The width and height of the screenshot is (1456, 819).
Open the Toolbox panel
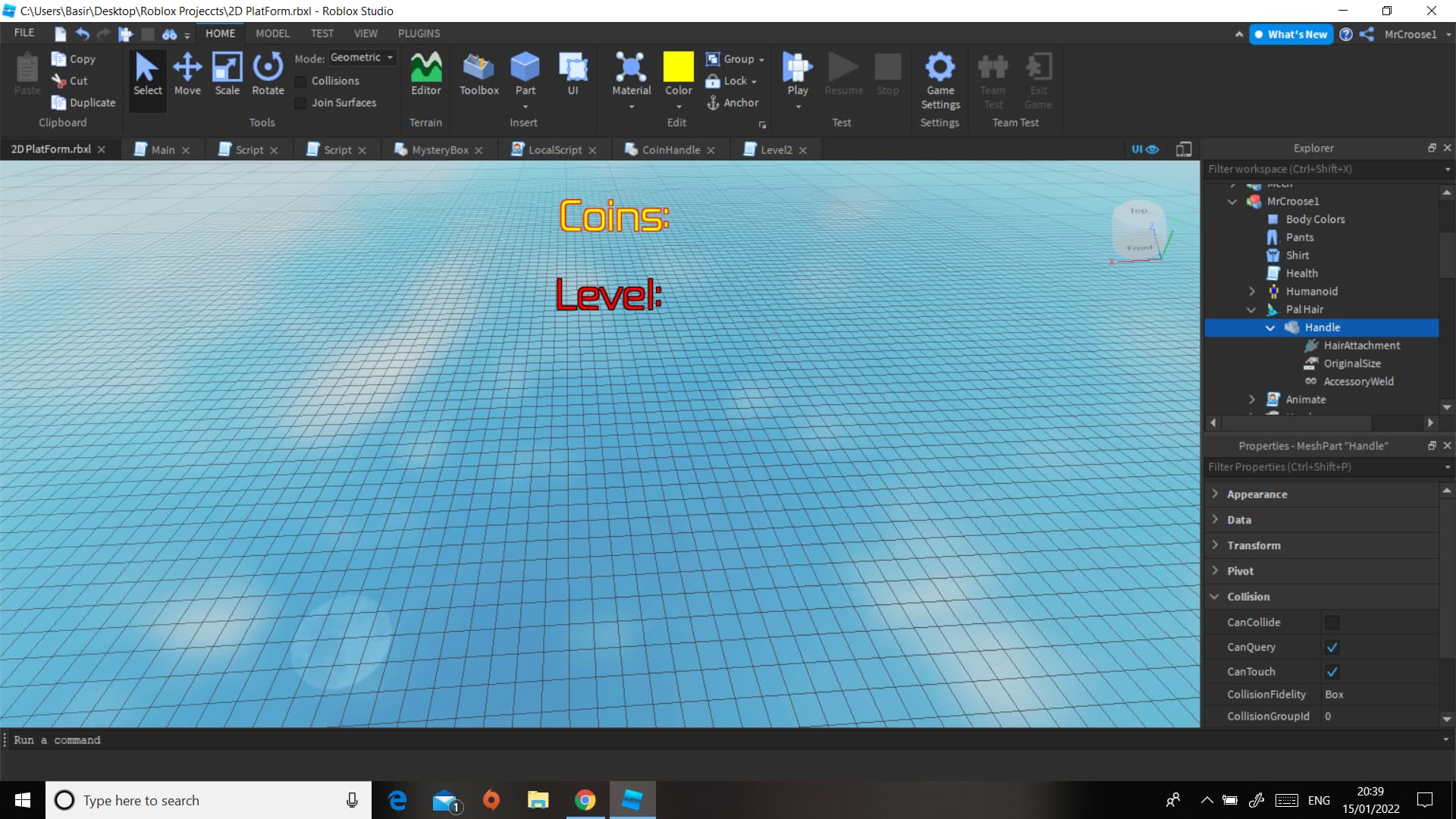[479, 74]
